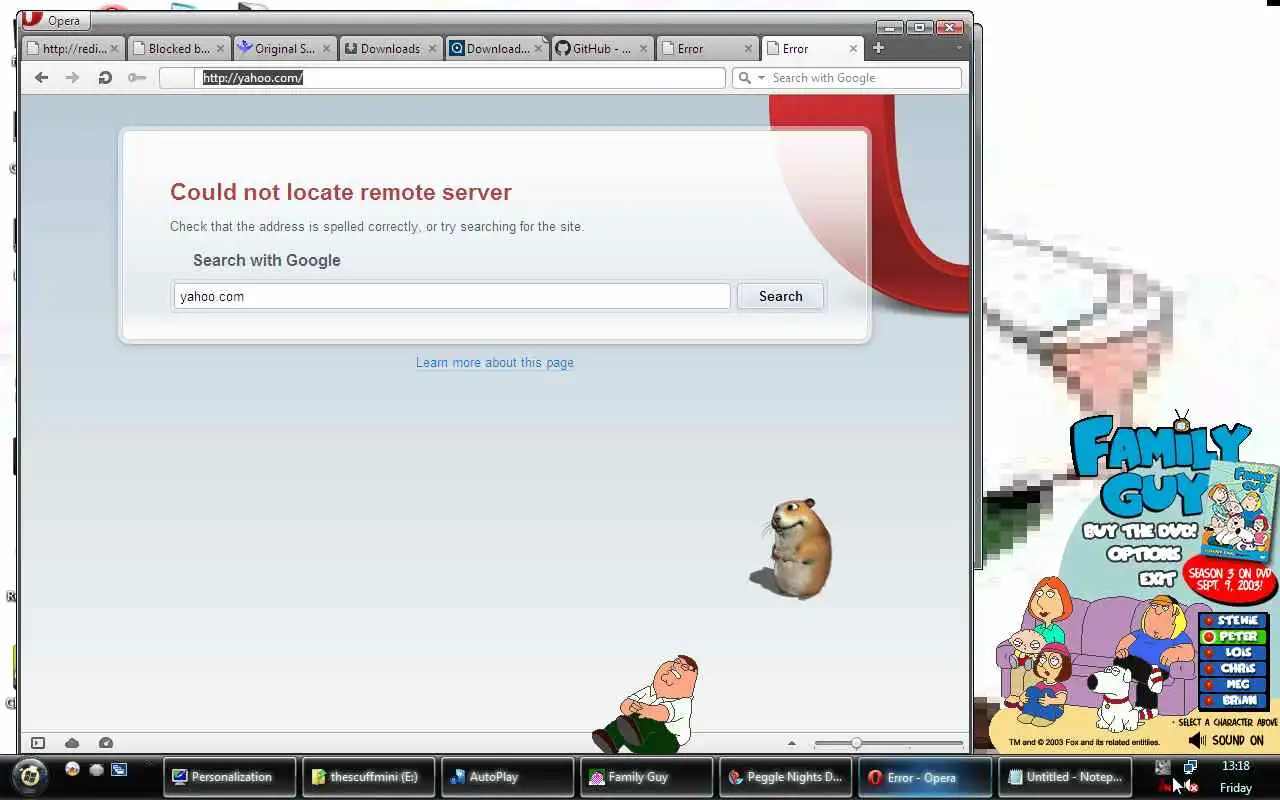Viewport: 1280px width, 800px height.
Task: Close the Downloads tab
Action: (432, 48)
